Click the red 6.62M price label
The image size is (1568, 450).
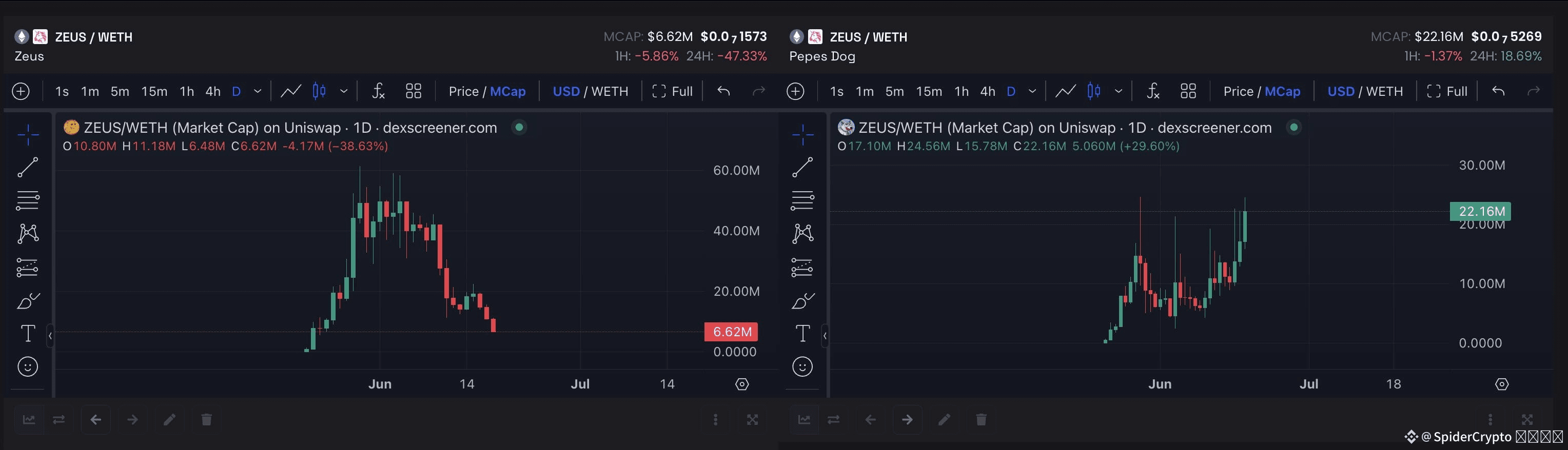(731, 332)
